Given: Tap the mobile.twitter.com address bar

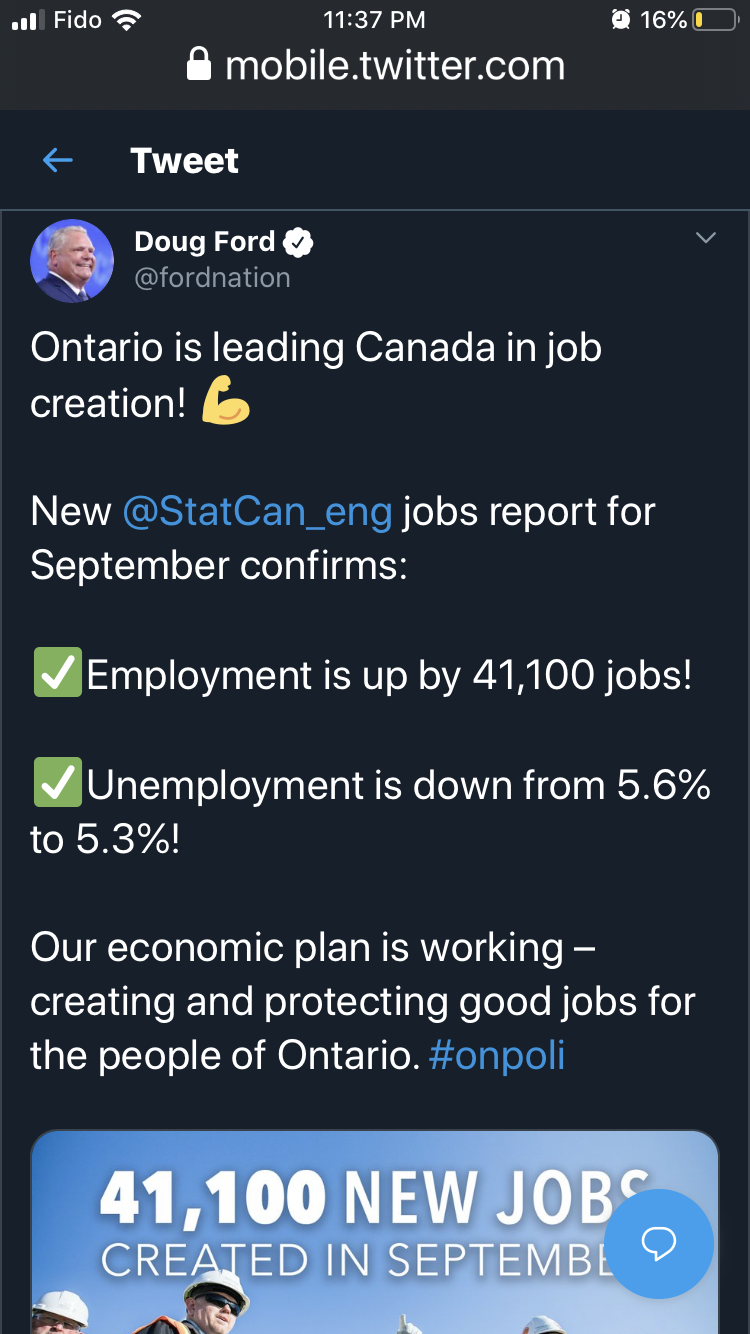Looking at the screenshot, I should click(375, 66).
